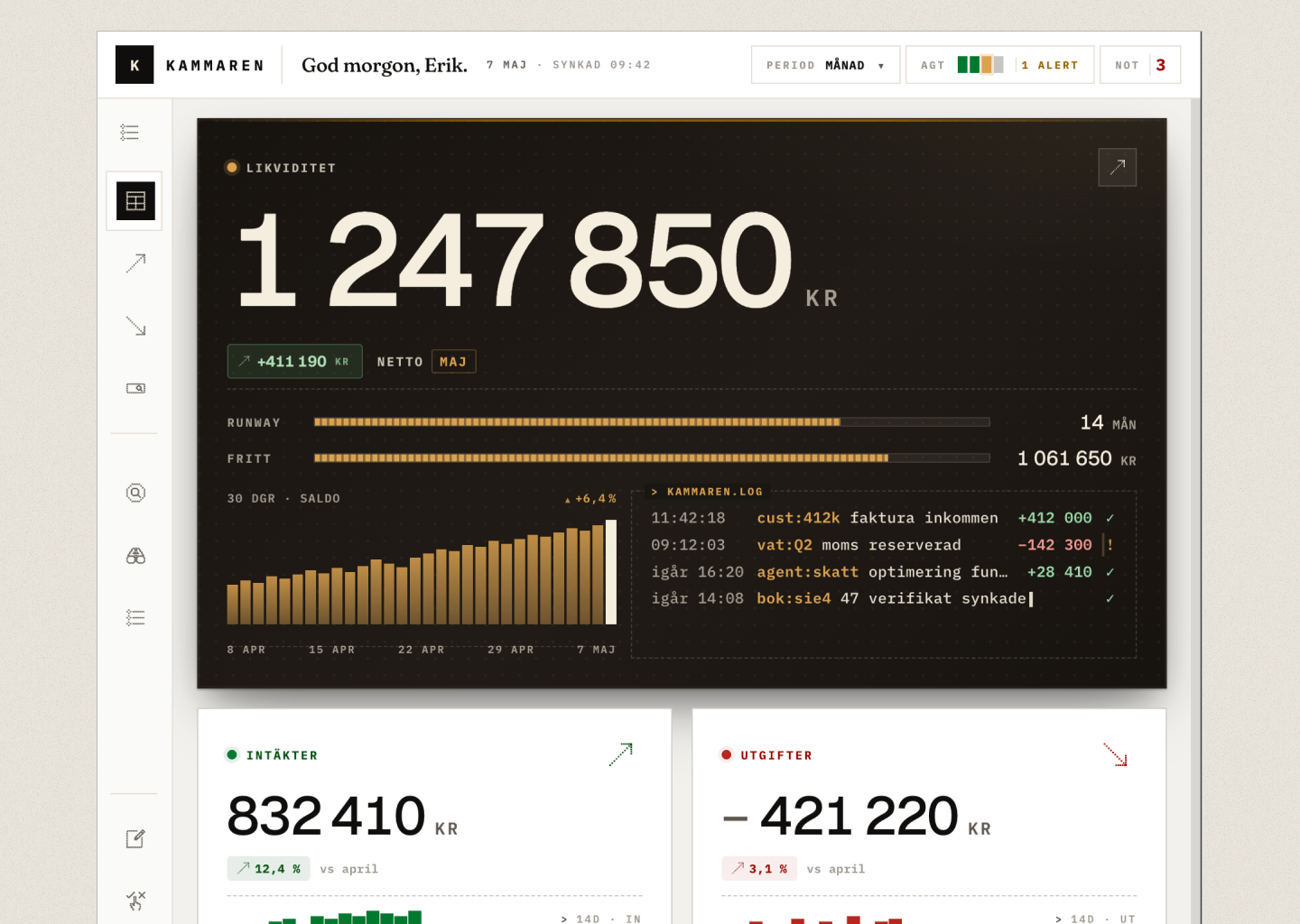Screen dimensions: 1300x924
Task: Click the 12,4 % income change badge
Action: (269, 868)
